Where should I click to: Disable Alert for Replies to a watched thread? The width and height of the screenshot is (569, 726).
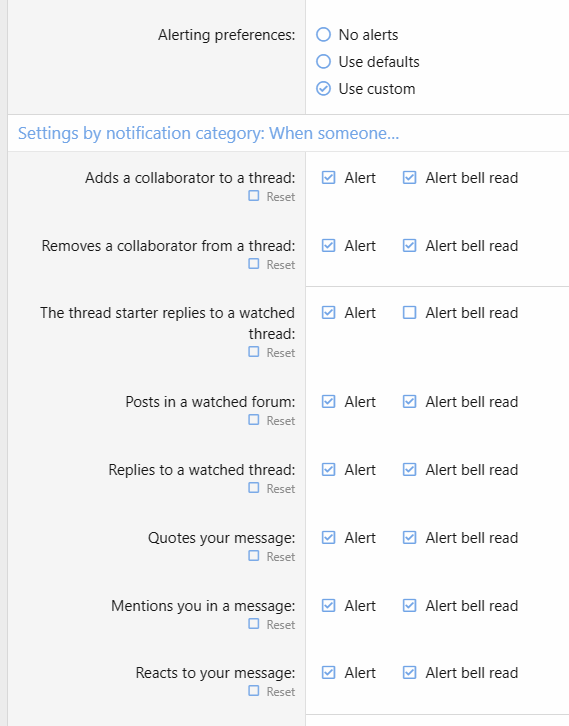(x=328, y=469)
